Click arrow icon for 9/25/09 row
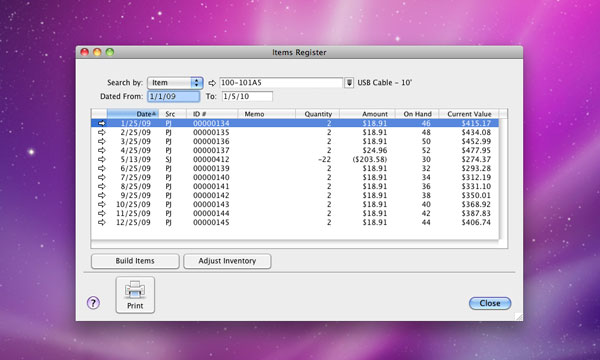This screenshot has height=360, width=600. [x=101, y=195]
